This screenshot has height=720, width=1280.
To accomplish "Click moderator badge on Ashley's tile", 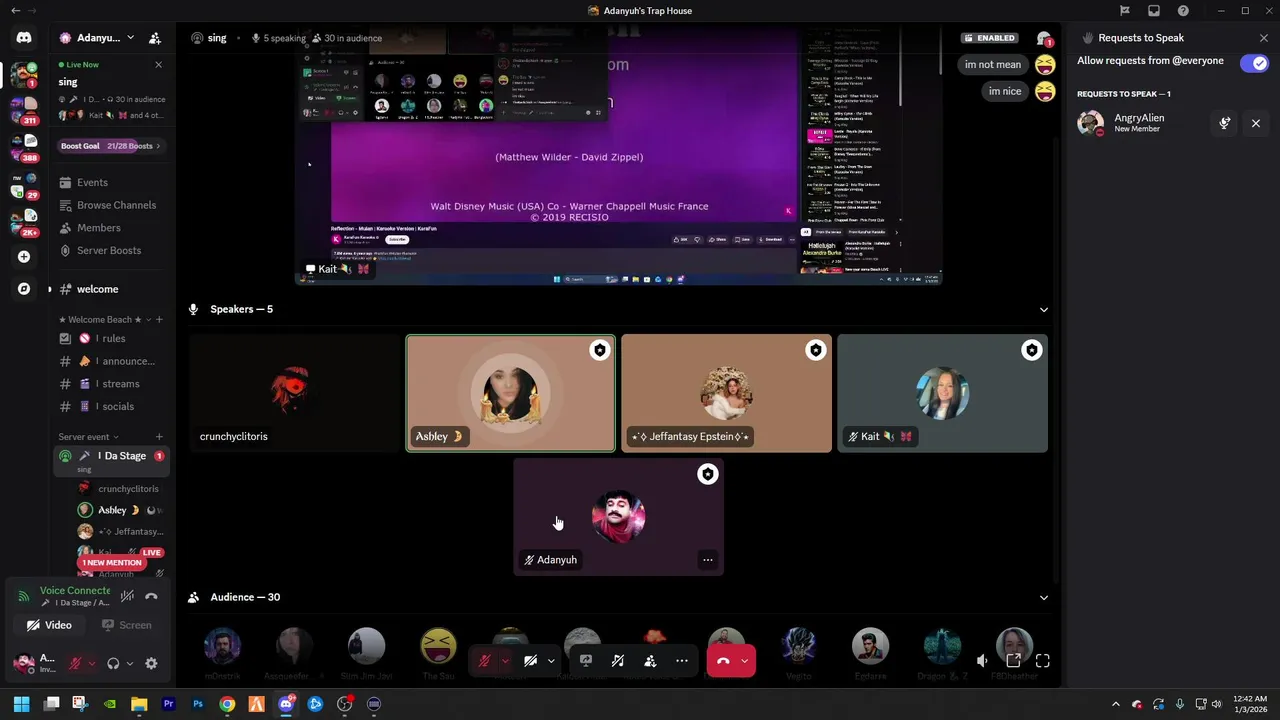I will [599, 350].
